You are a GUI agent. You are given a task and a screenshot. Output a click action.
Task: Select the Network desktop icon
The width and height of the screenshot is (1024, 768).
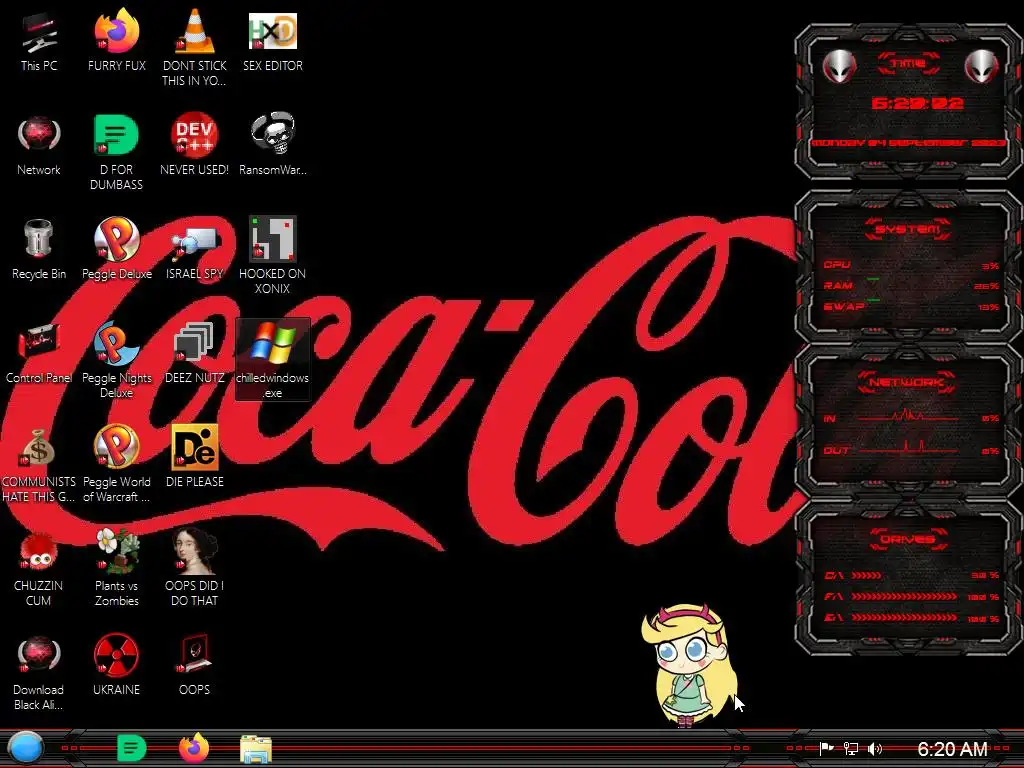coord(39,146)
